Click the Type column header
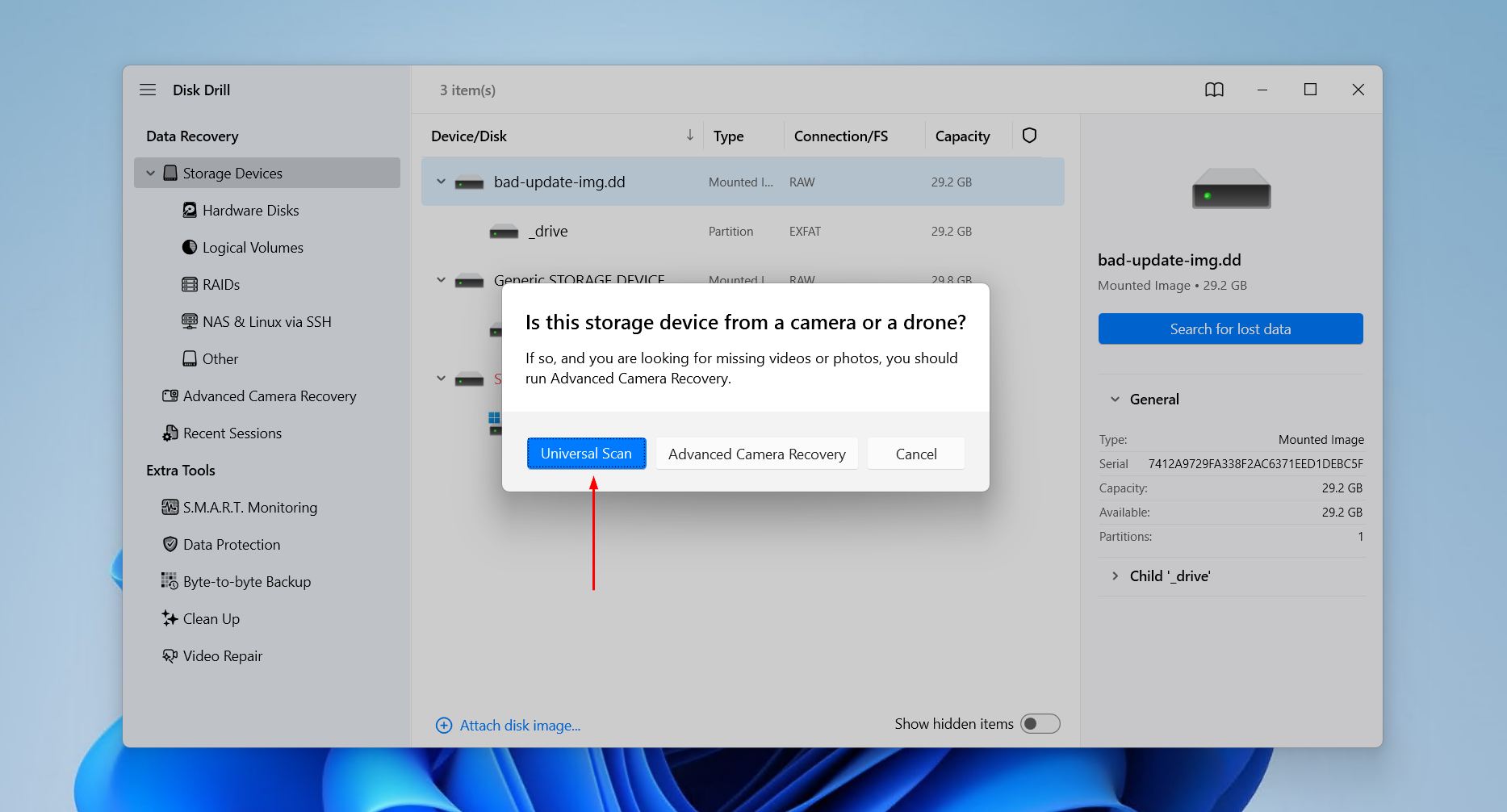 point(728,136)
